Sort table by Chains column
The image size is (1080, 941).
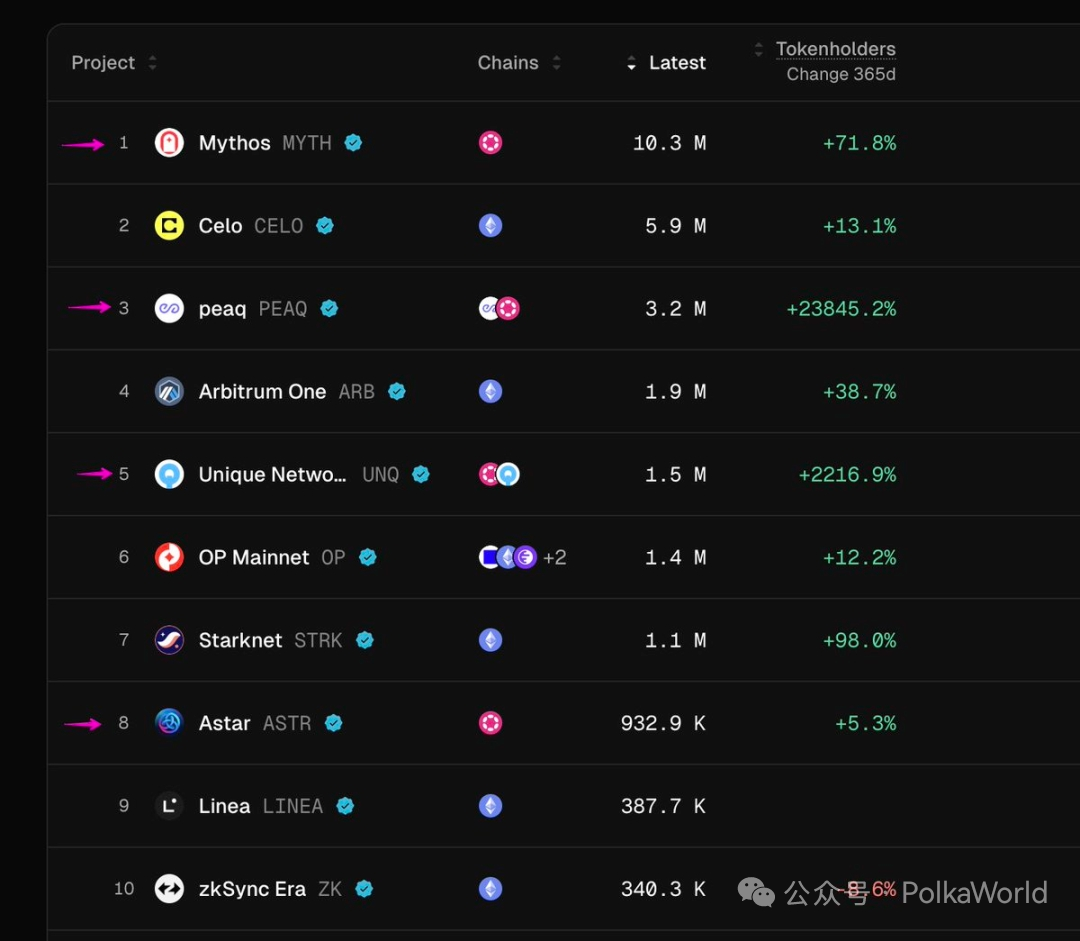pos(509,63)
